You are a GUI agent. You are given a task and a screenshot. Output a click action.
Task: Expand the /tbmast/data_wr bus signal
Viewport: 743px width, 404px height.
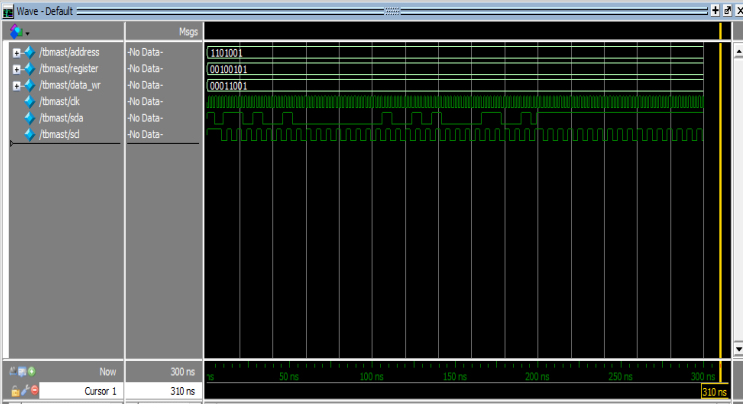coord(17,86)
